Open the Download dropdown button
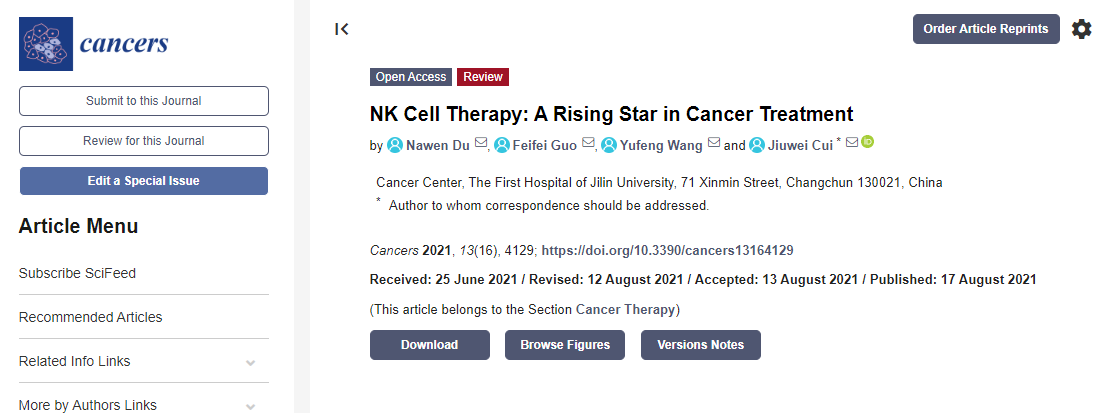Image resolution: width=1112 pixels, height=413 pixels. point(429,345)
